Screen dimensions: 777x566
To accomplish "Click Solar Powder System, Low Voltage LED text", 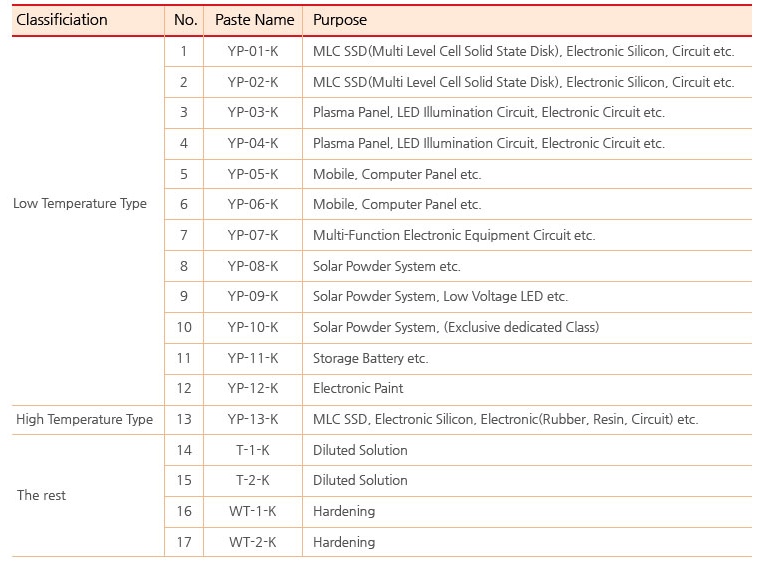I will click(440, 296).
